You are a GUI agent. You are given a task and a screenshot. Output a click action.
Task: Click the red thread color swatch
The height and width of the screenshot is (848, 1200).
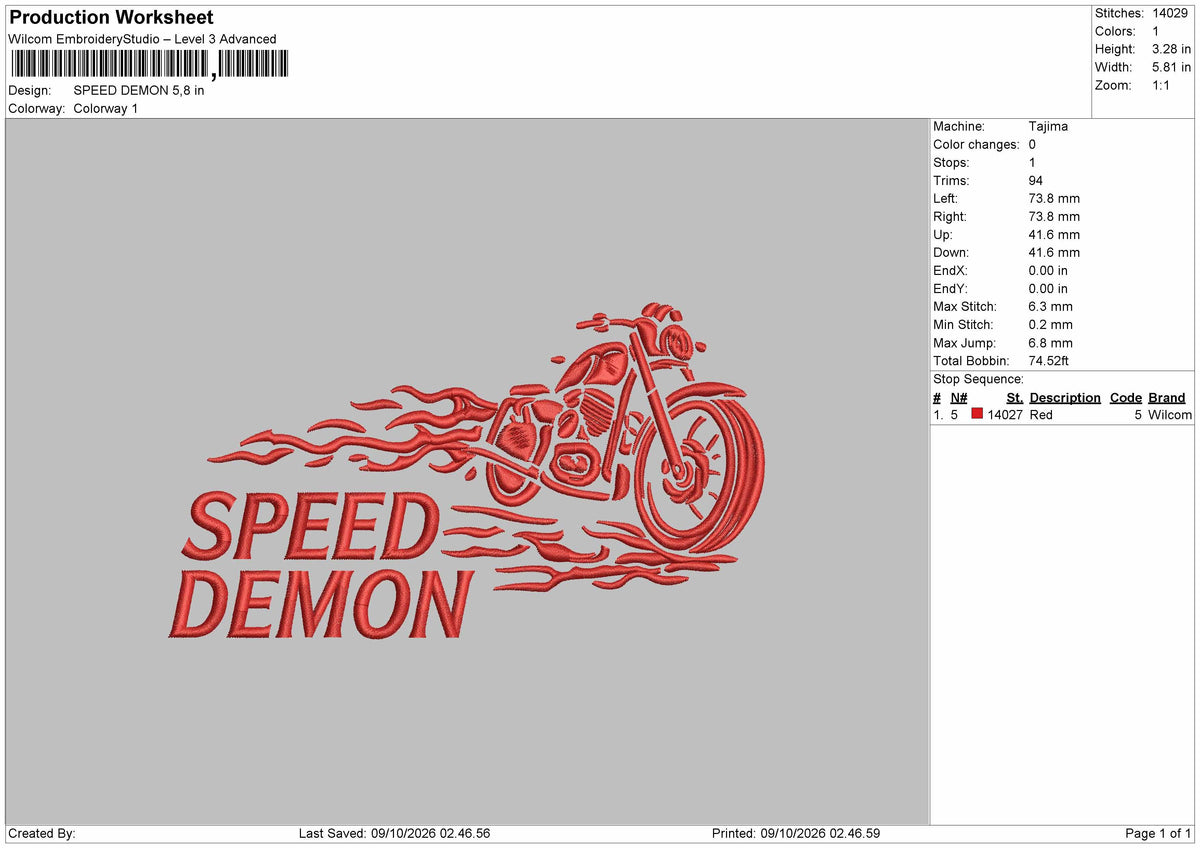pos(977,415)
